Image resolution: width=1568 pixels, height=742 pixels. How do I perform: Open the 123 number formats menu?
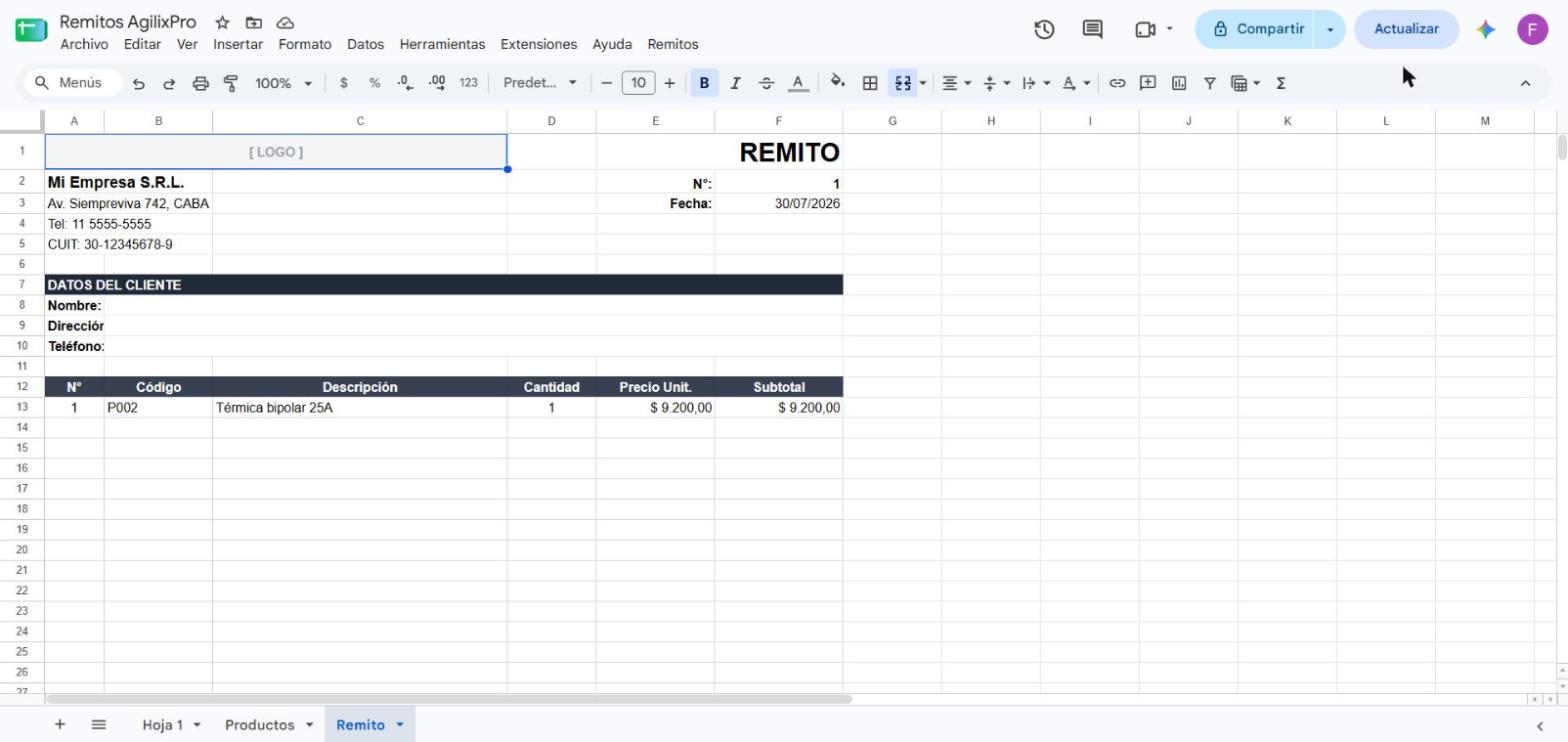click(x=468, y=83)
